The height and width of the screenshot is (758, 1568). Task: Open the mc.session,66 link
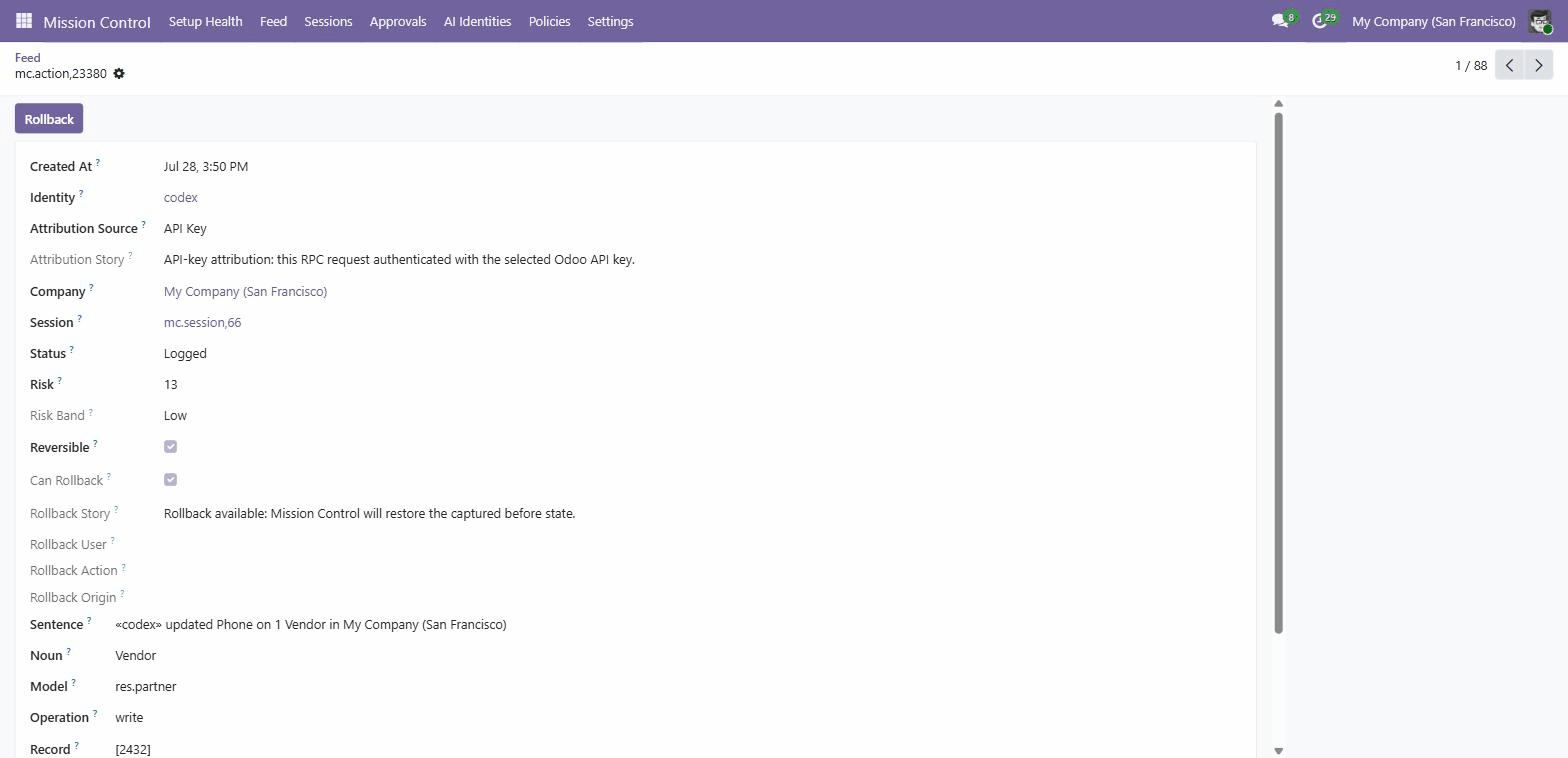click(x=202, y=322)
